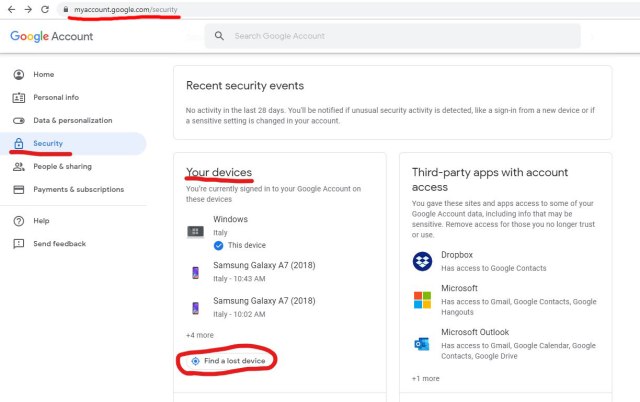Viewport: 640px width, 402px height.
Task: Reload the page with refresh icon
Action: click(45, 9)
